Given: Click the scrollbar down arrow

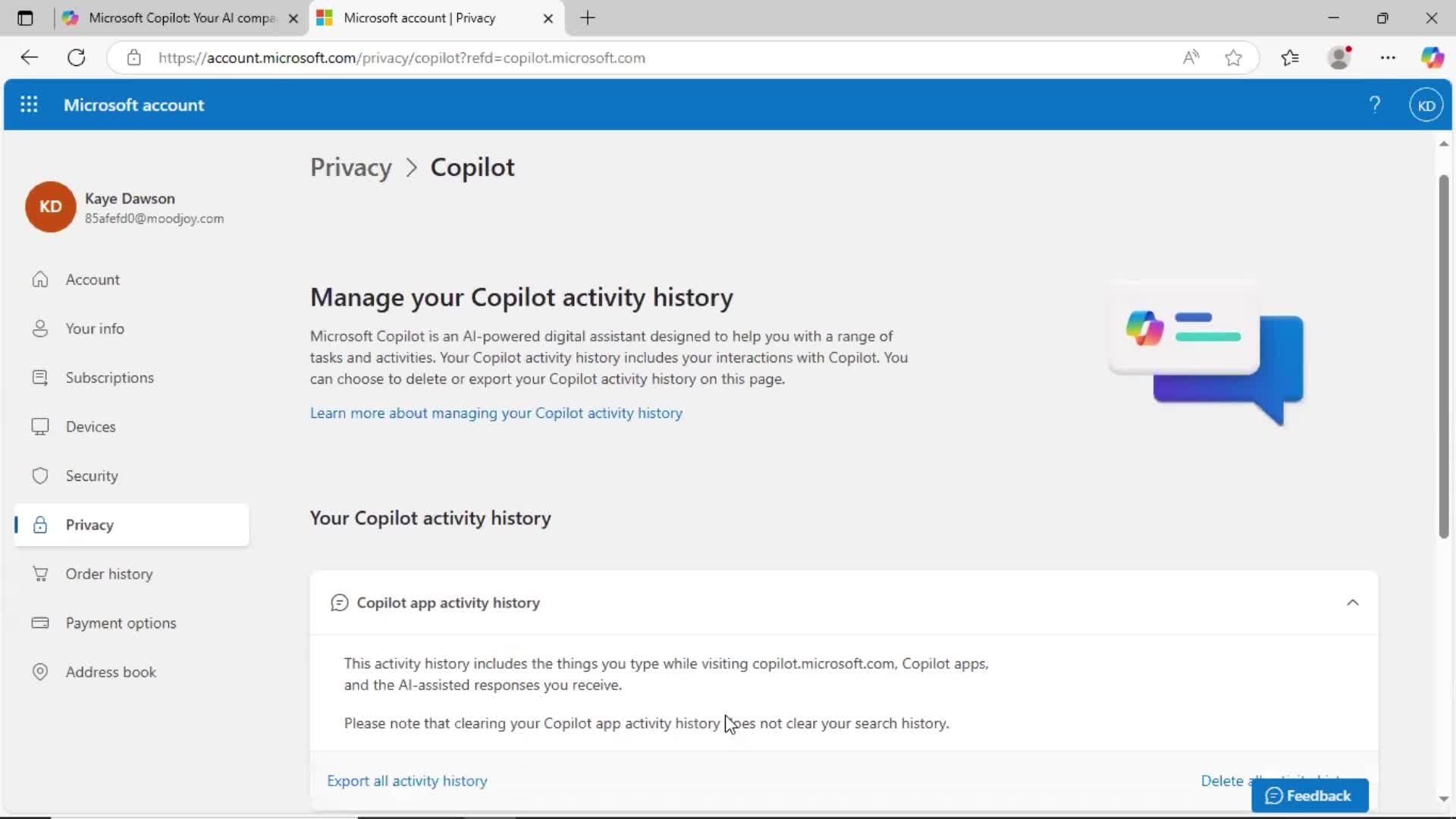Looking at the screenshot, I should point(1443,799).
